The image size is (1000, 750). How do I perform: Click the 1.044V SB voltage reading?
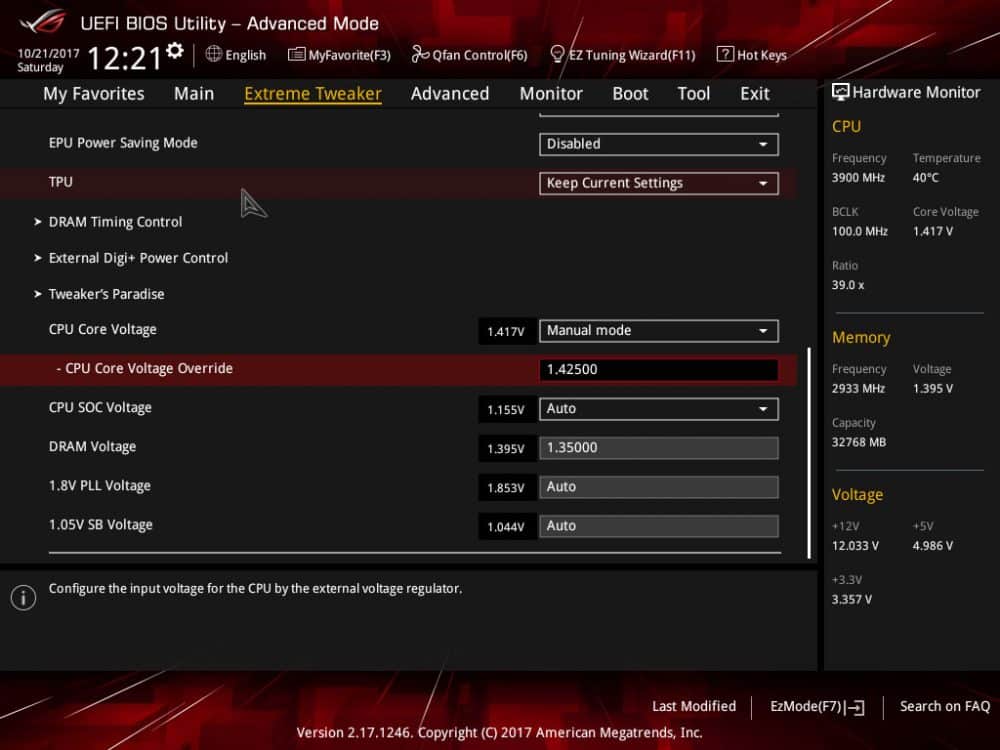point(506,527)
